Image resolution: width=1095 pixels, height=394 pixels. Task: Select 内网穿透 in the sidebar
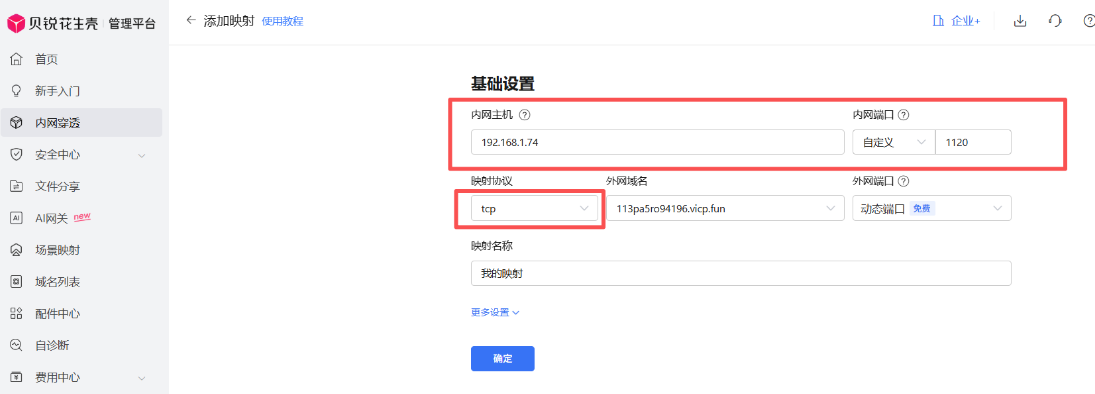pyautogui.click(x=82, y=123)
